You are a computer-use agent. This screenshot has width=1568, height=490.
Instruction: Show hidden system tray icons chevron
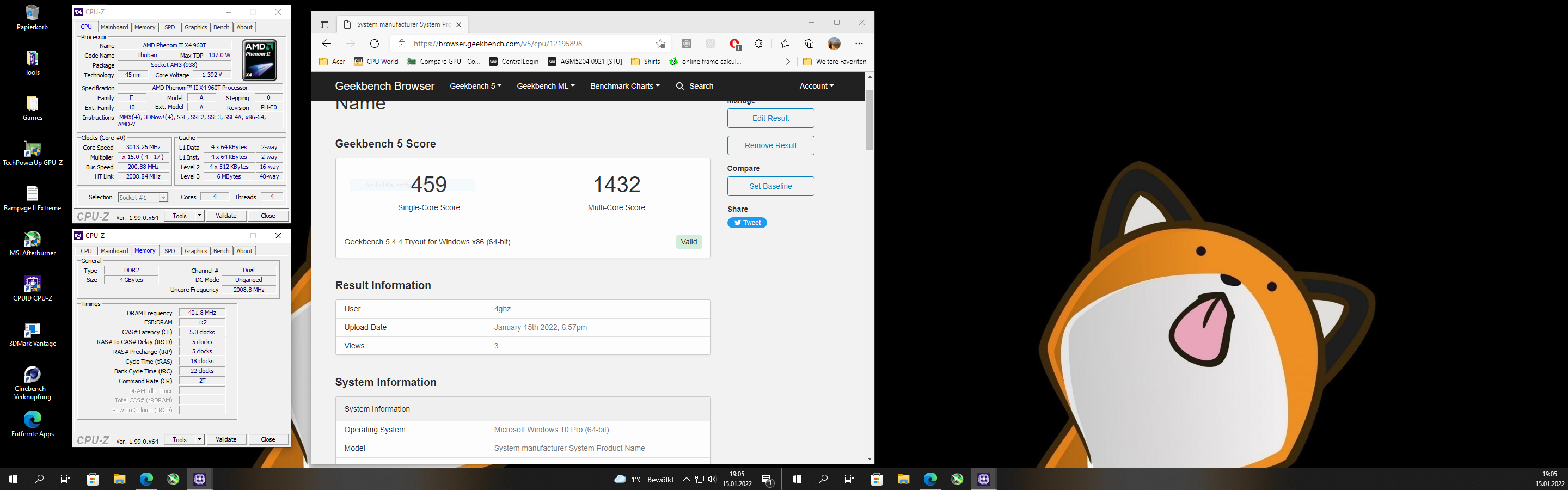coord(687,480)
